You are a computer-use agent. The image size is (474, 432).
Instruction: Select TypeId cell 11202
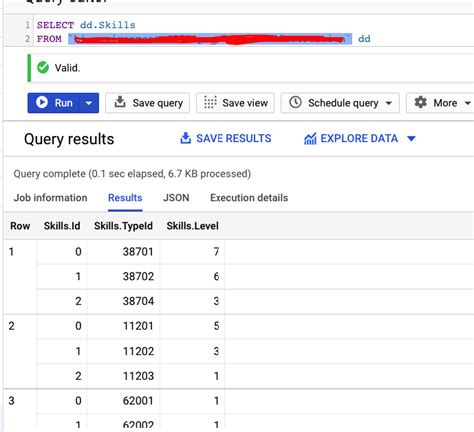(x=138, y=351)
